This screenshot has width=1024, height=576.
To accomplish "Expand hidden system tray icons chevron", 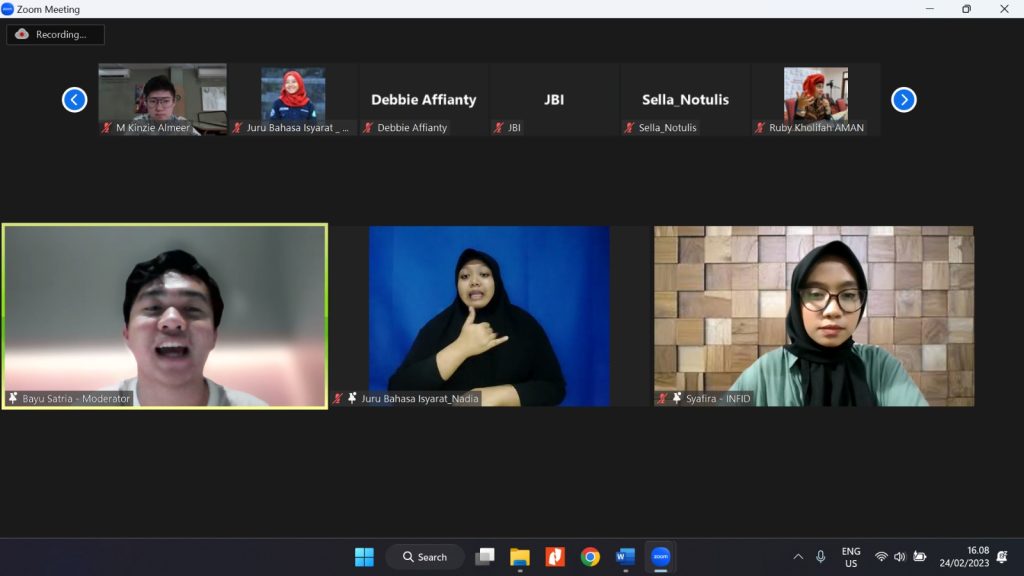I will (x=798, y=557).
